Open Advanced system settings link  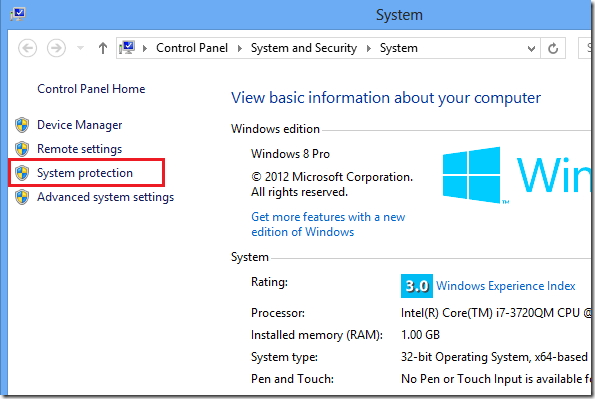click(x=105, y=197)
